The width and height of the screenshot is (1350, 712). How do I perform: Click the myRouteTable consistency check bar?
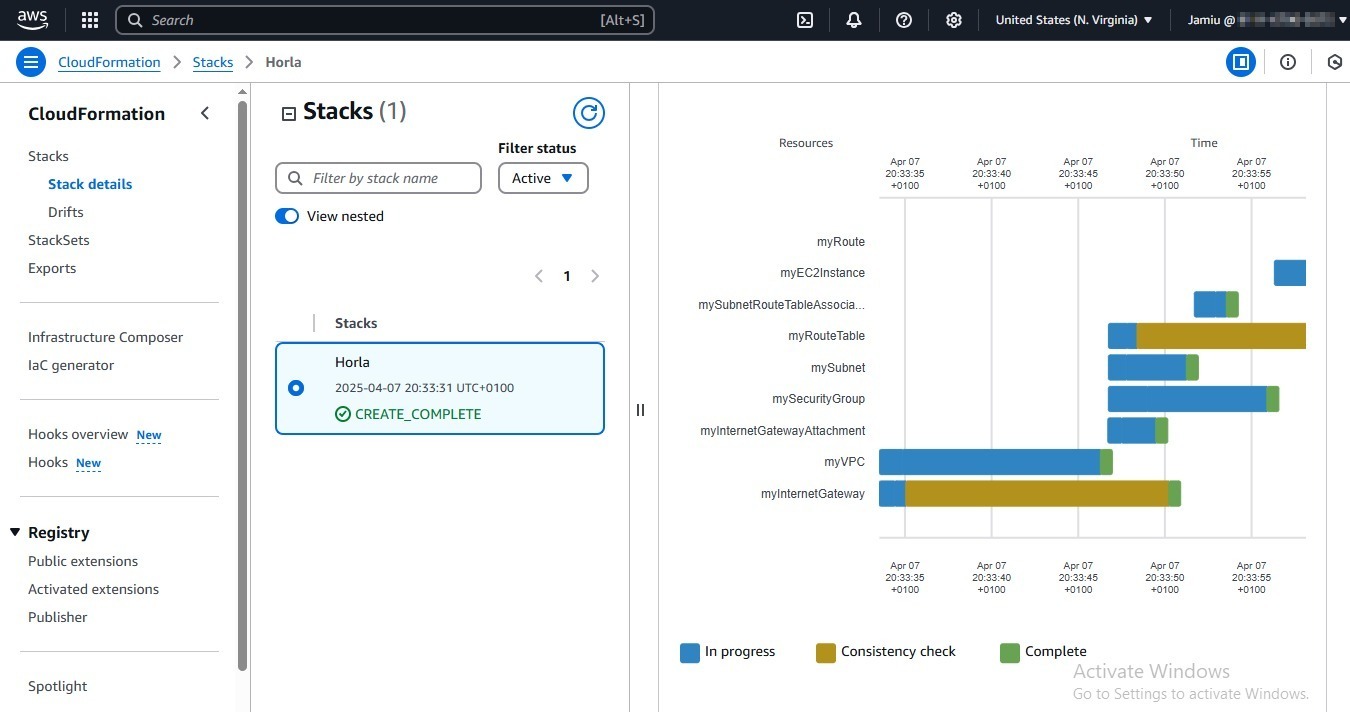pos(1221,336)
